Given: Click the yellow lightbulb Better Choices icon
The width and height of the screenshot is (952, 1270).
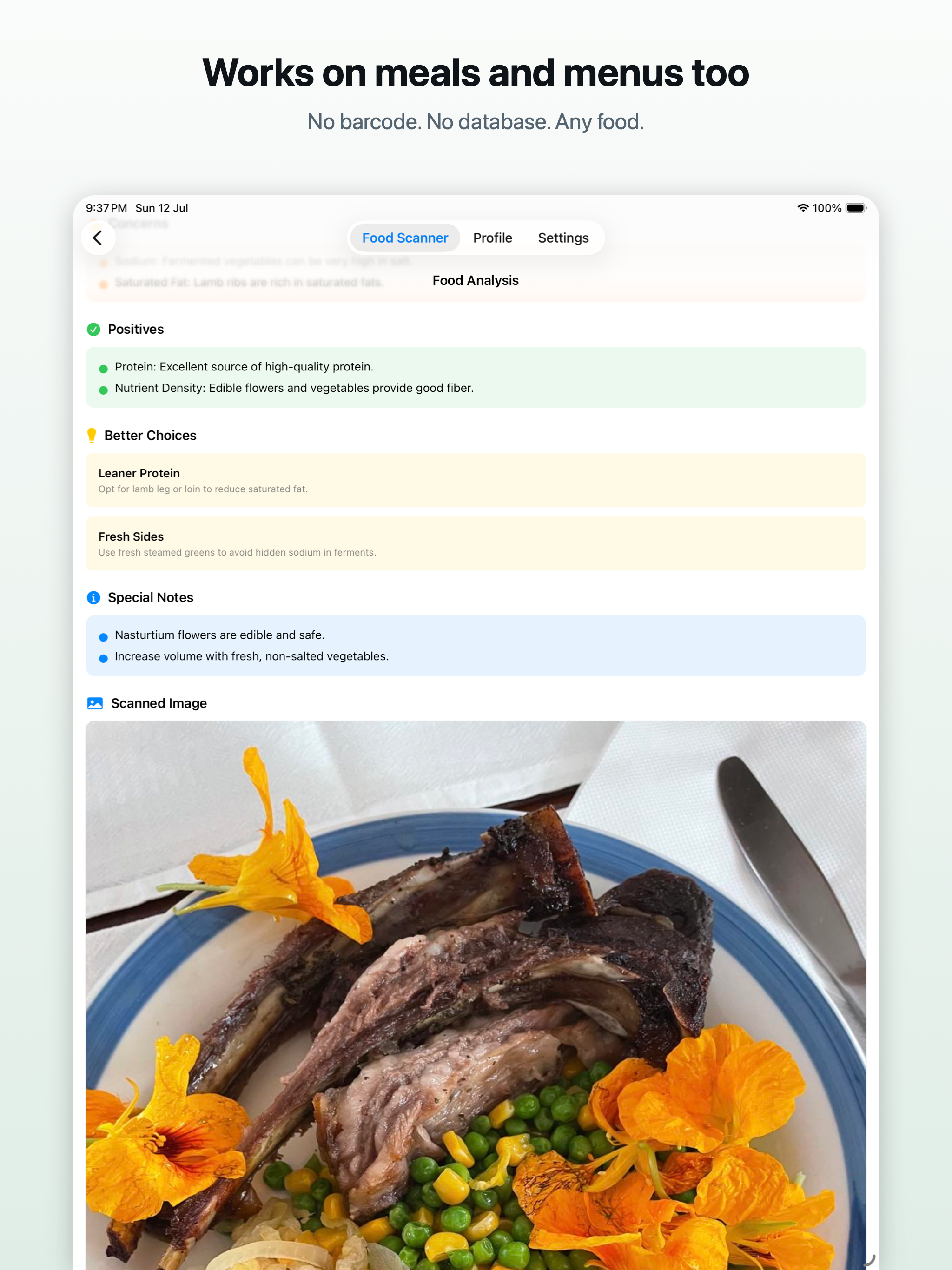Looking at the screenshot, I should [91, 435].
